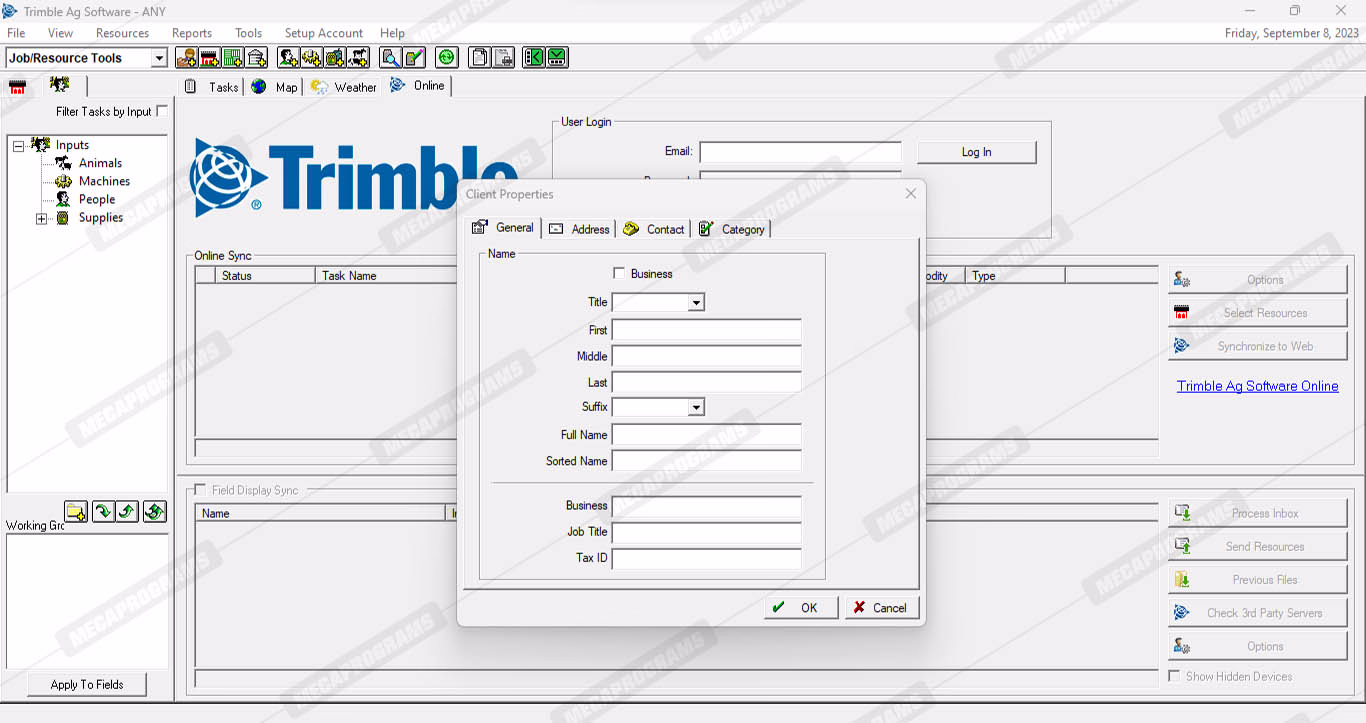
Task: Click the edit pencil toolbar icon
Action: pos(414,58)
